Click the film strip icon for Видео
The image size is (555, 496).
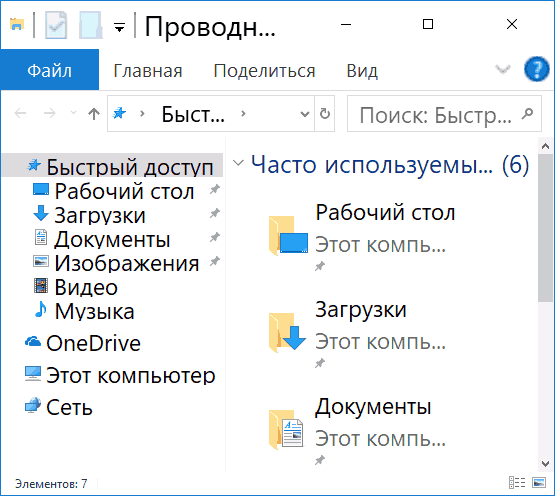click(x=41, y=285)
